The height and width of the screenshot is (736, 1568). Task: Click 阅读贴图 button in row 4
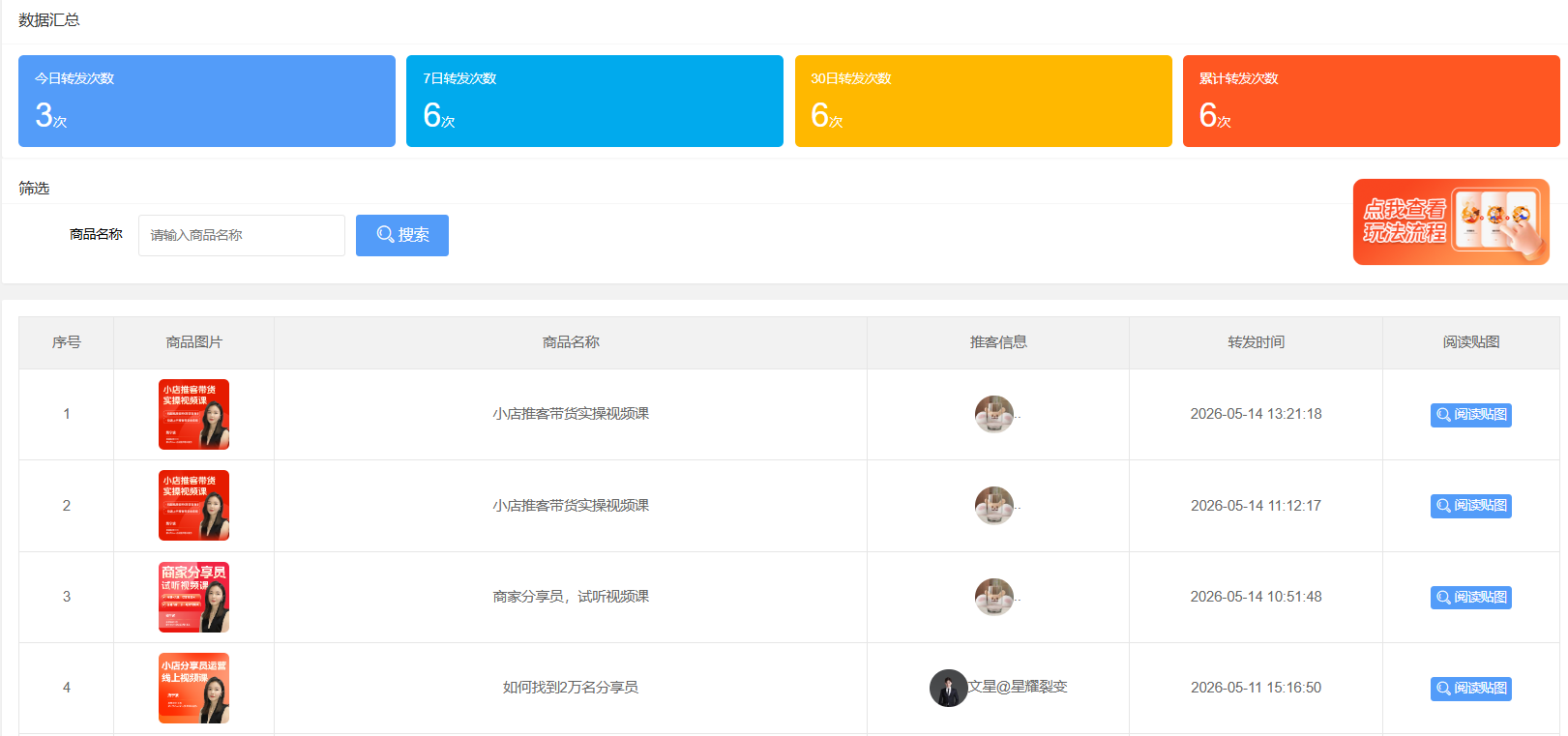click(1470, 689)
